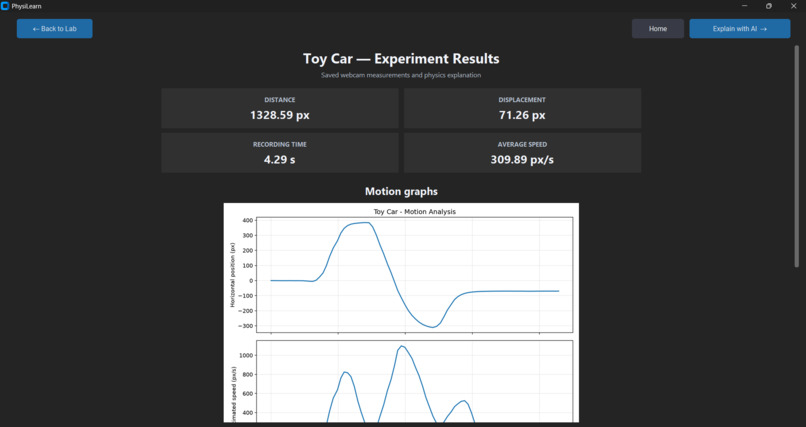Select the Recording Time 4.29 s card
This screenshot has height=427, width=806.
coord(280,153)
